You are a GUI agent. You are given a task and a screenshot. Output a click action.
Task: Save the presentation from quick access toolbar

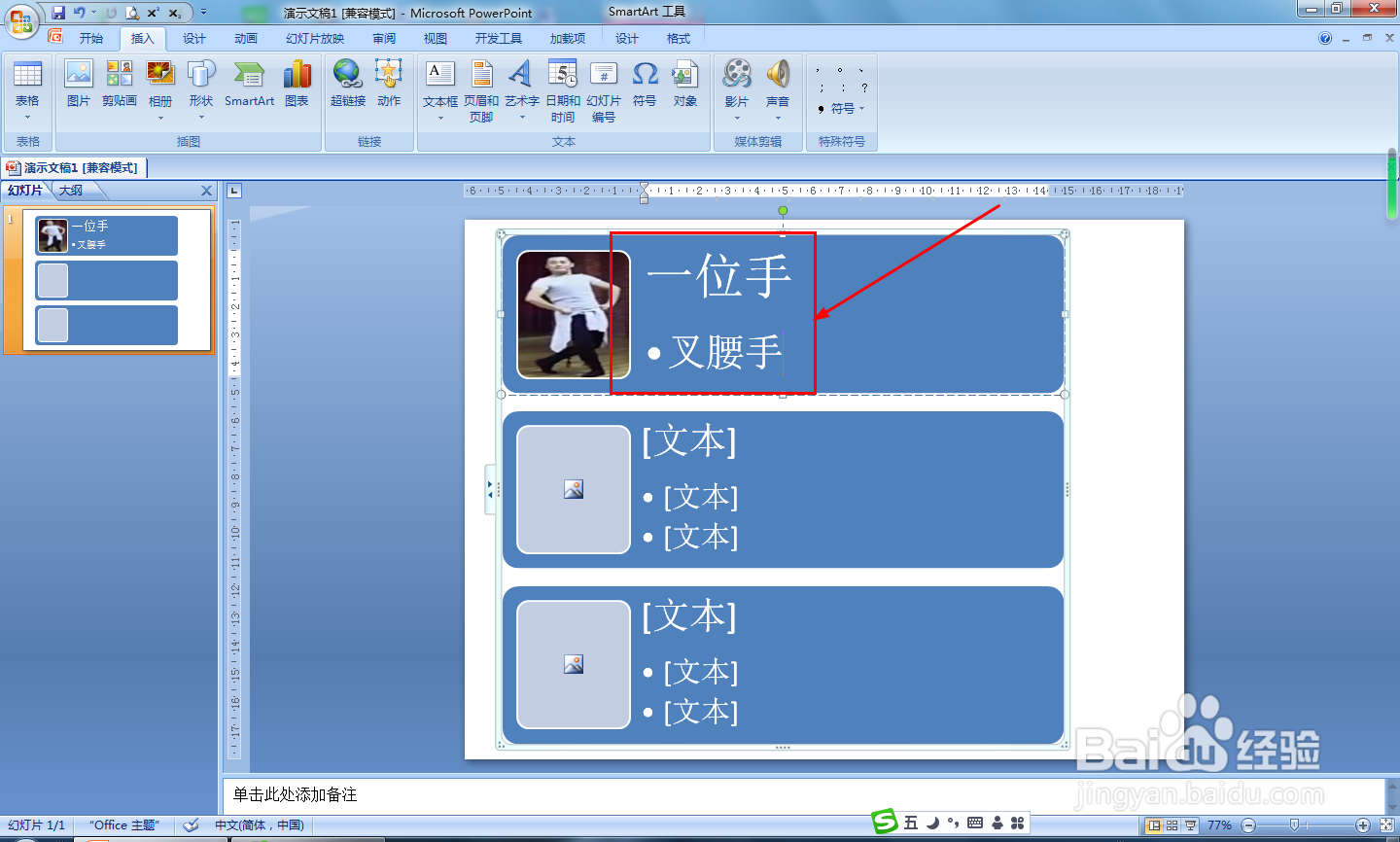click(58, 13)
